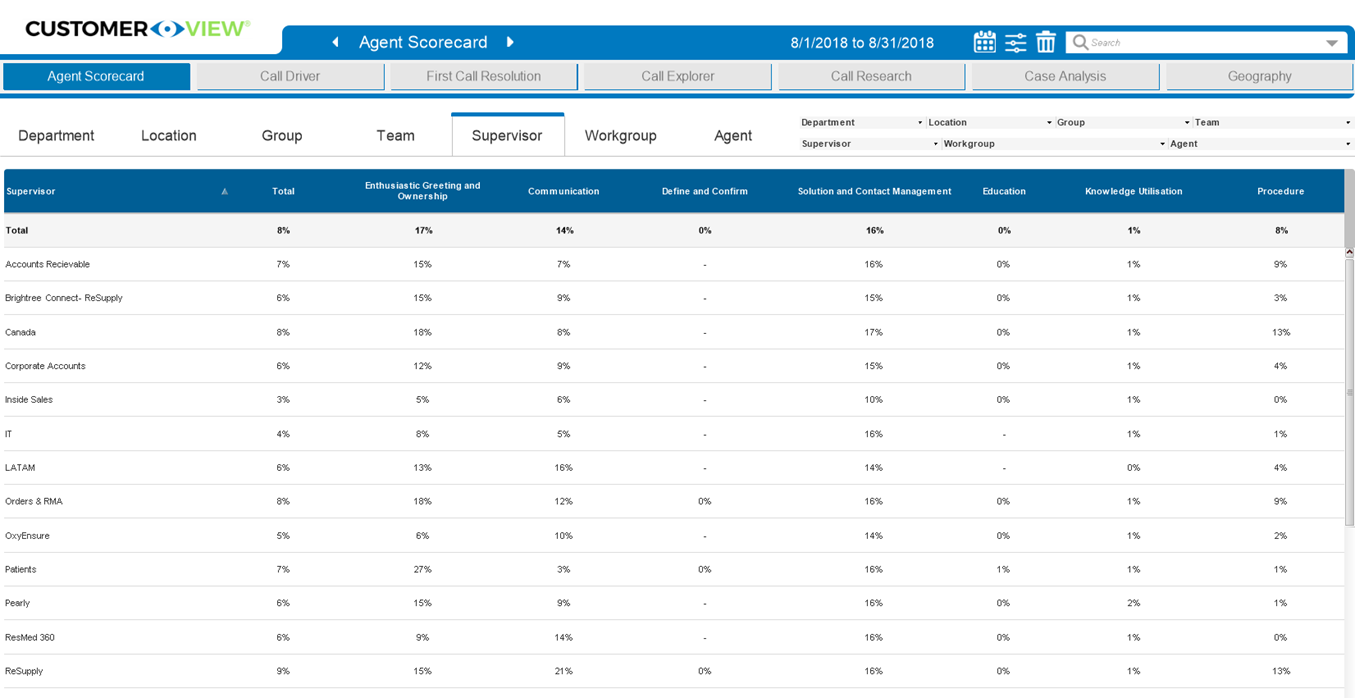The height and width of the screenshot is (698, 1355).
Task: Open the Call Research tab
Action: pyautogui.click(x=872, y=76)
